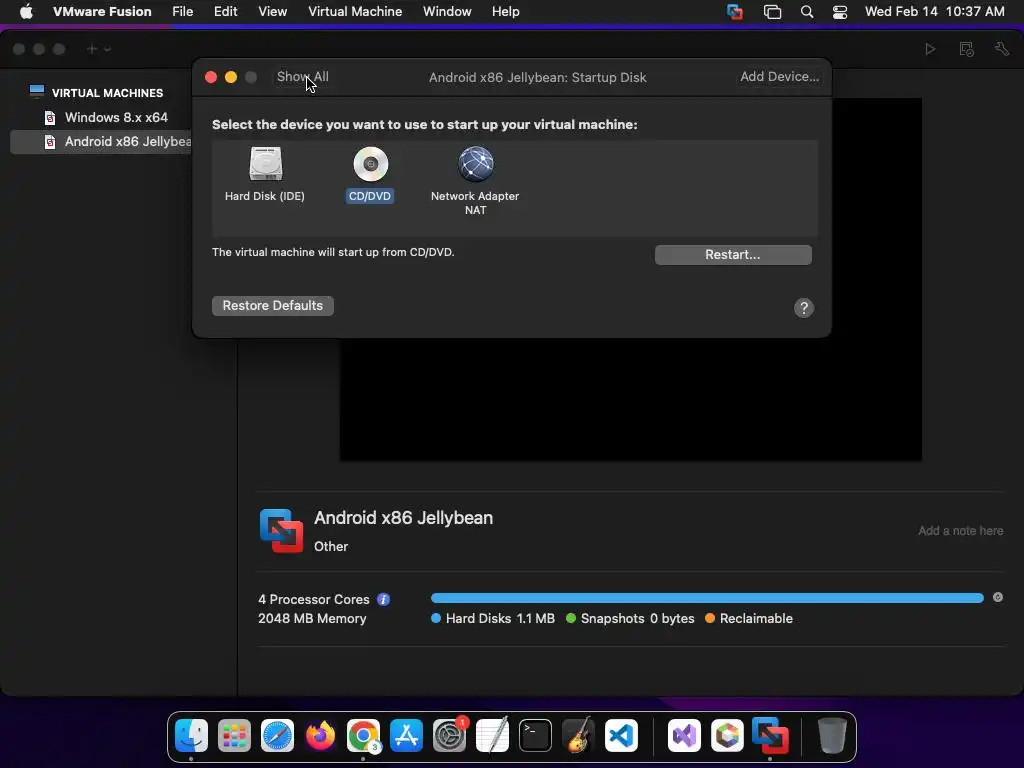
Task: Open the Virtual Machine menu
Action: (355, 11)
